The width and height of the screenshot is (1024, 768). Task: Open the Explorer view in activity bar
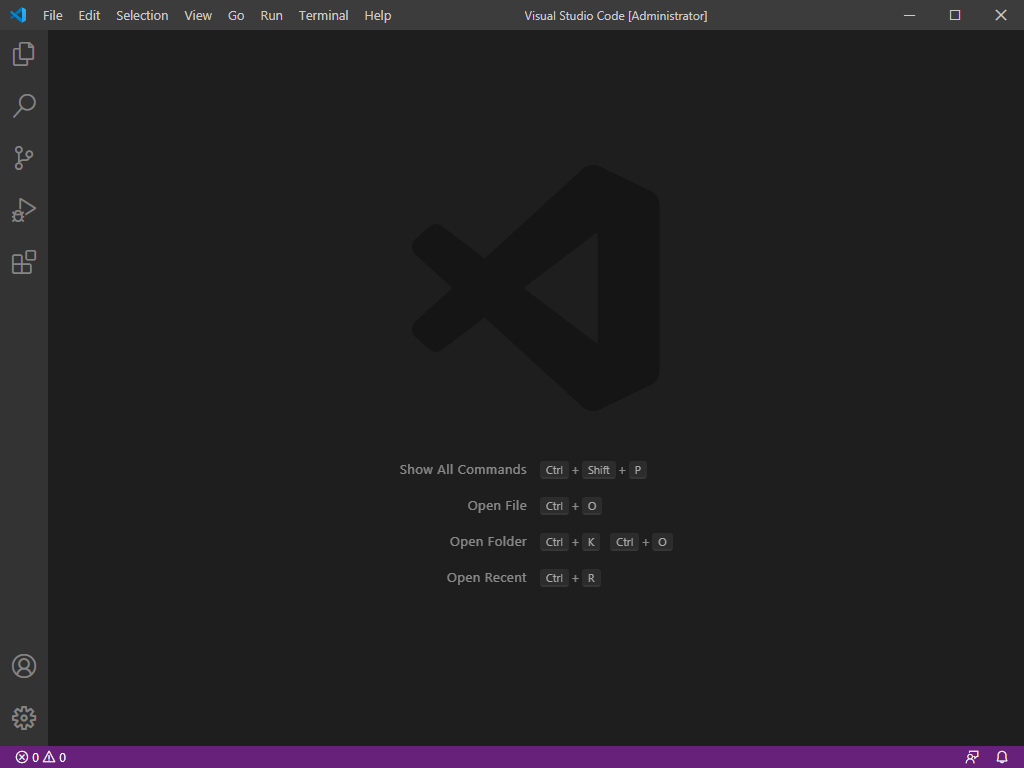pos(24,54)
